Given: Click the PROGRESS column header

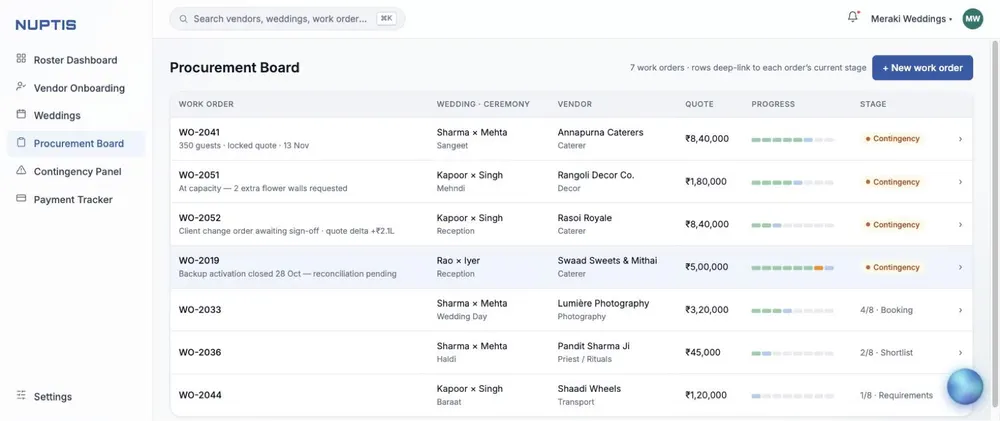Looking at the screenshot, I should tap(773, 104).
